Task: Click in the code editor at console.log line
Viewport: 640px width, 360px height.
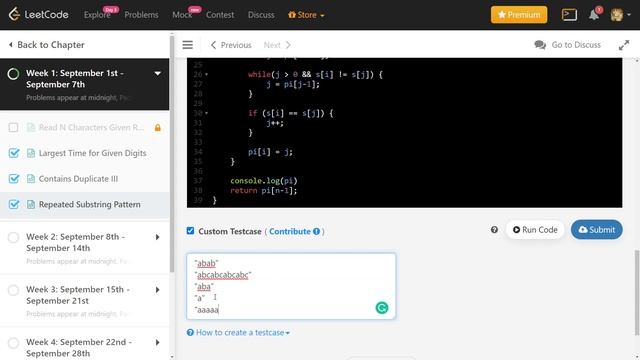Action: coord(264,181)
